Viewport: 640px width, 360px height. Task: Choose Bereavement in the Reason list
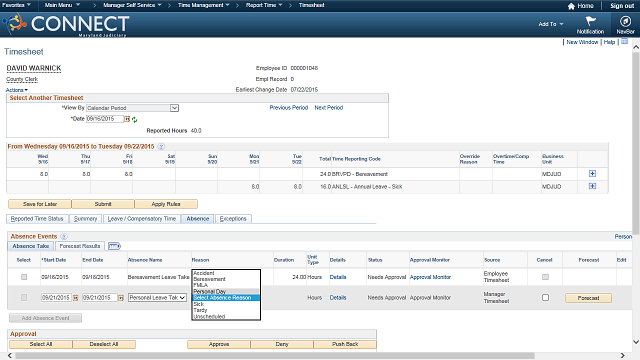[226, 279]
